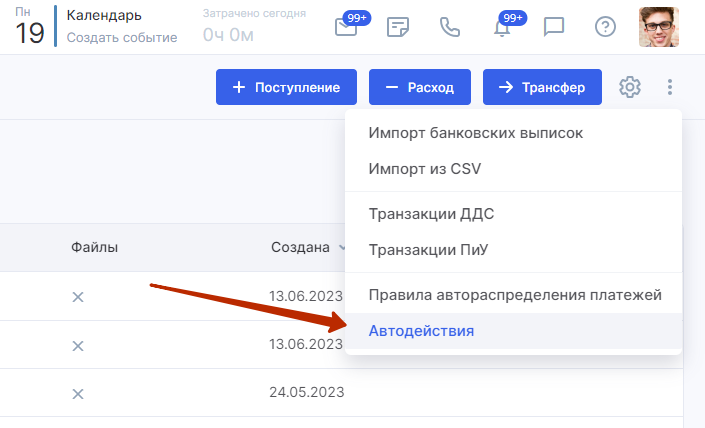
Task: Open the chat messages icon
Action: click(x=554, y=27)
